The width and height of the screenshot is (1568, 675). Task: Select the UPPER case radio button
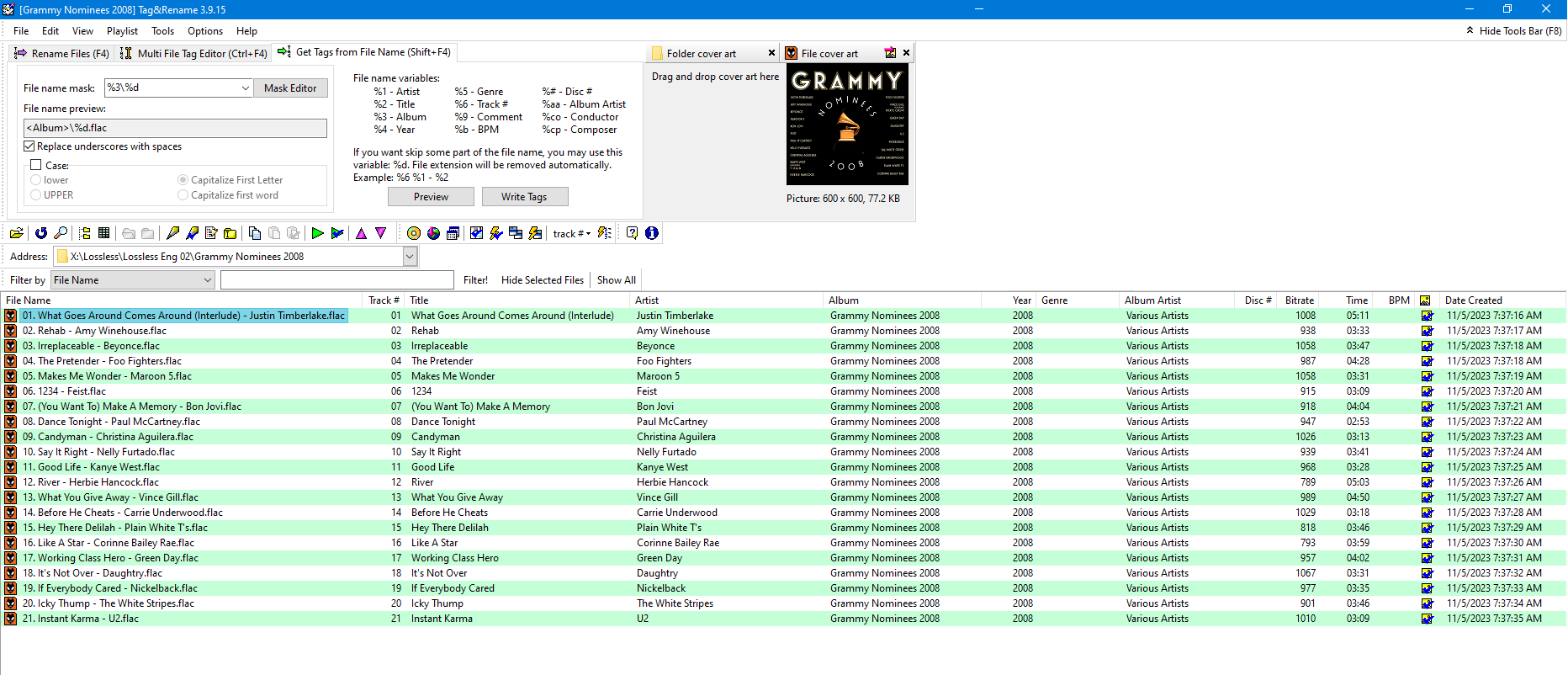[x=36, y=195]
